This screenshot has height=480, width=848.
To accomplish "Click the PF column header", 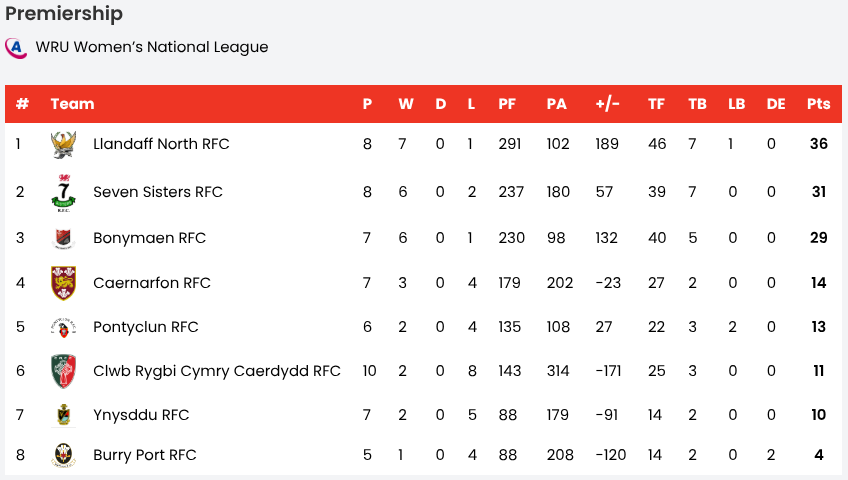I will pyautogui.click(x=507, y=104).
